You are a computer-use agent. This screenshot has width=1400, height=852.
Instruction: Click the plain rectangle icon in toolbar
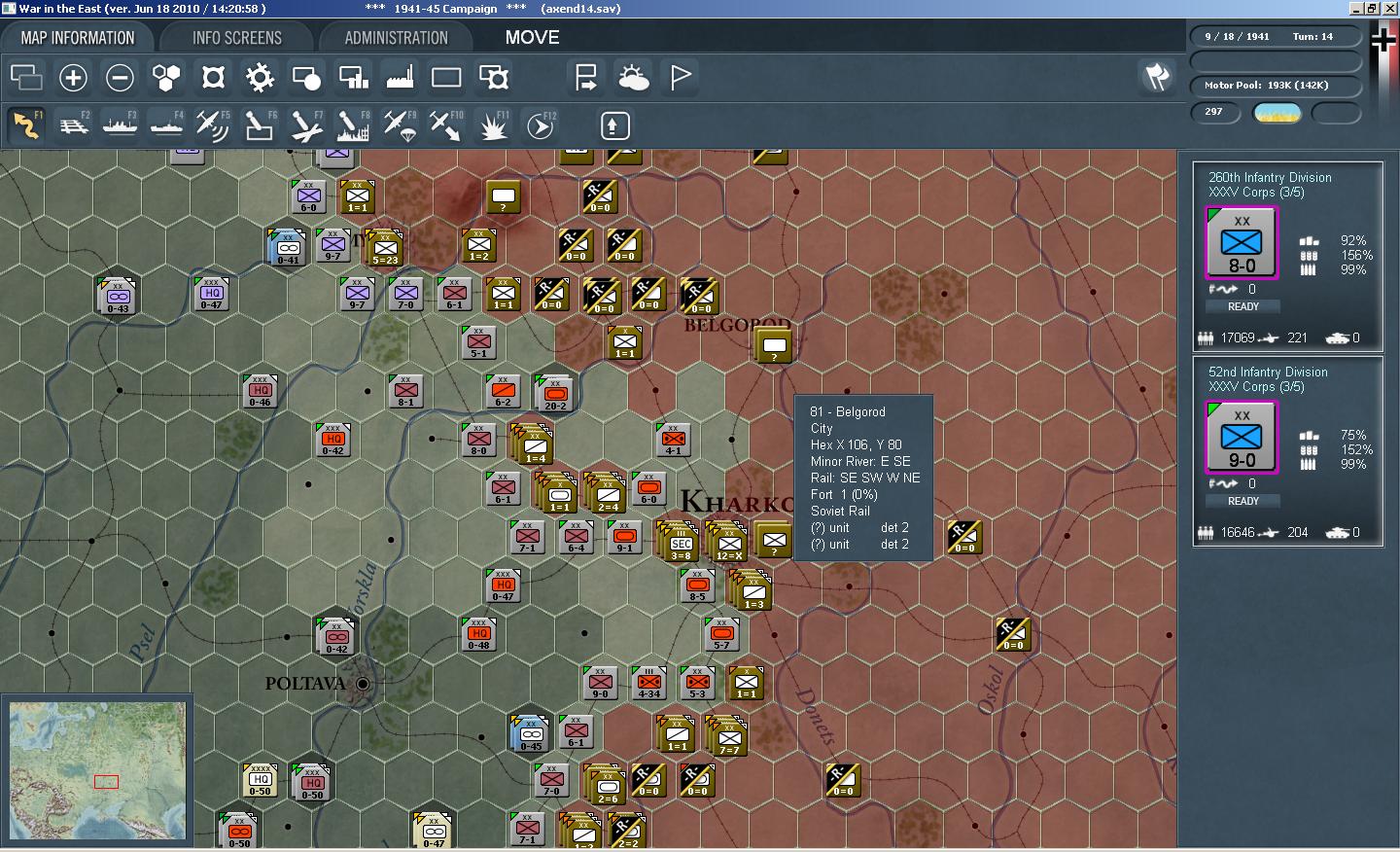[446, 77]
